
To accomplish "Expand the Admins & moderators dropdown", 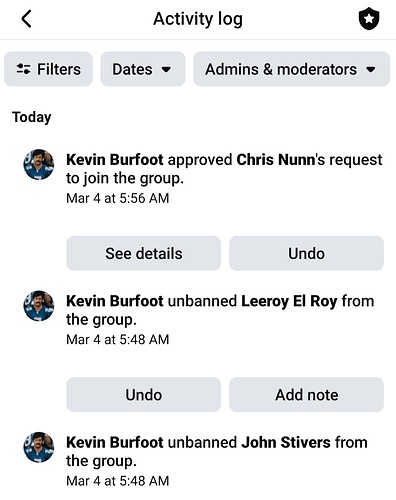I will tap(291, 69).
